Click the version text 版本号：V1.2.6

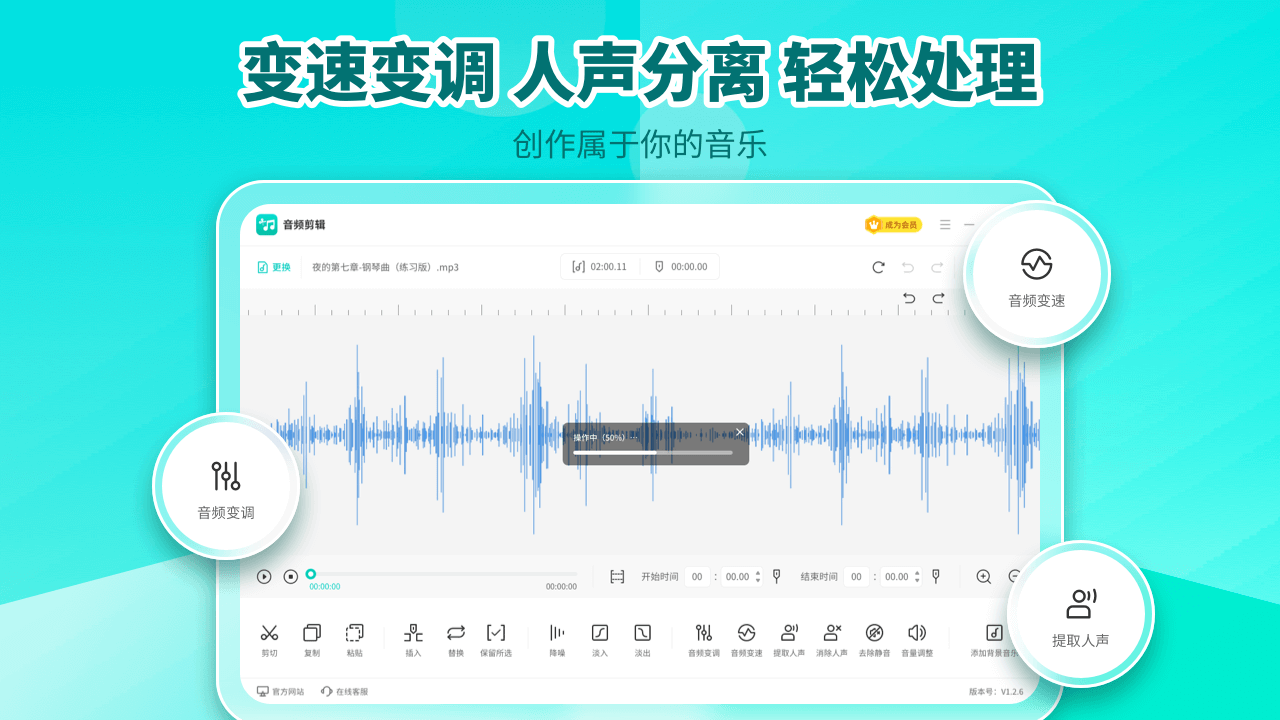click(996, 691)
